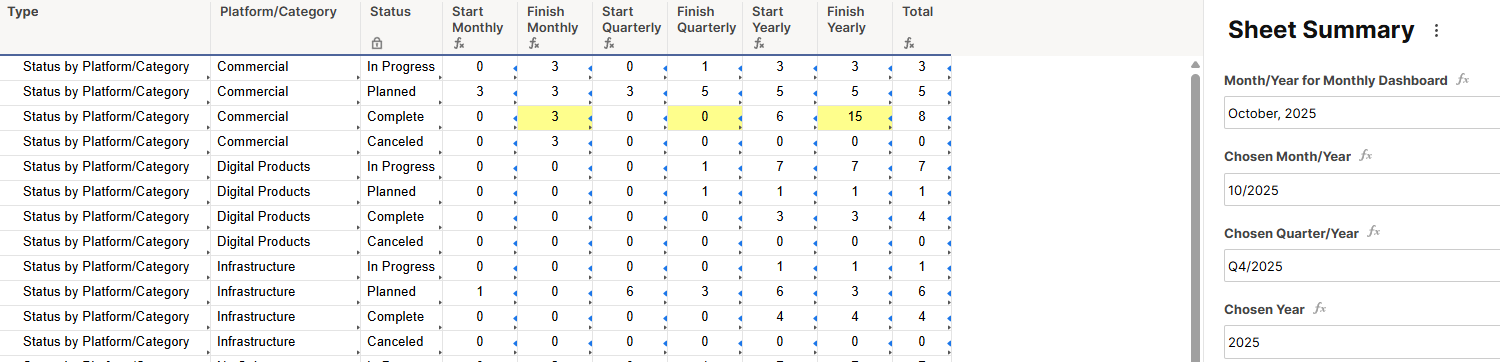The height and width of the screenshot is (362, 1500).
Task: Select the Platform/Category column header
Action: (x=286, y=27)
